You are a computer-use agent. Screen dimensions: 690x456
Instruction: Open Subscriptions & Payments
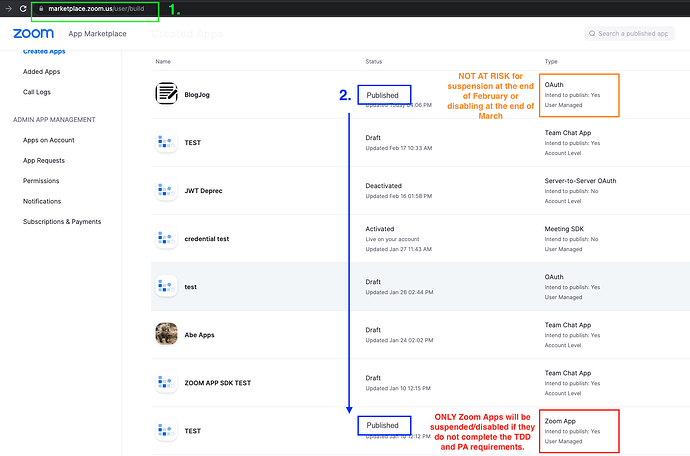[x=62, y=222]
